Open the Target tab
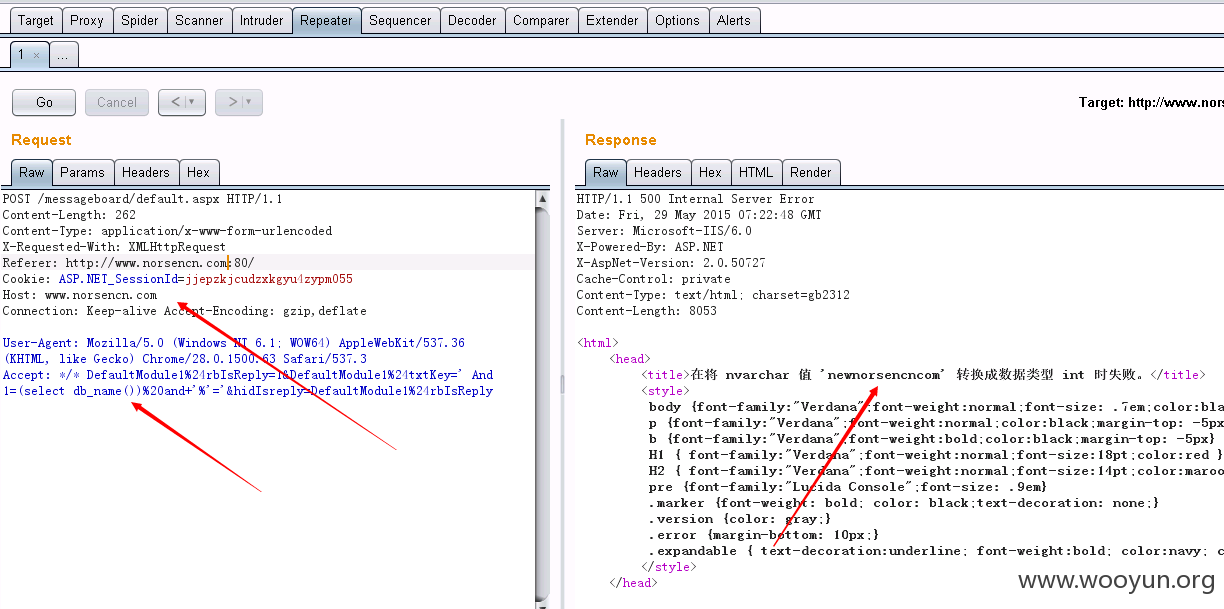 [x=36, y=20]
